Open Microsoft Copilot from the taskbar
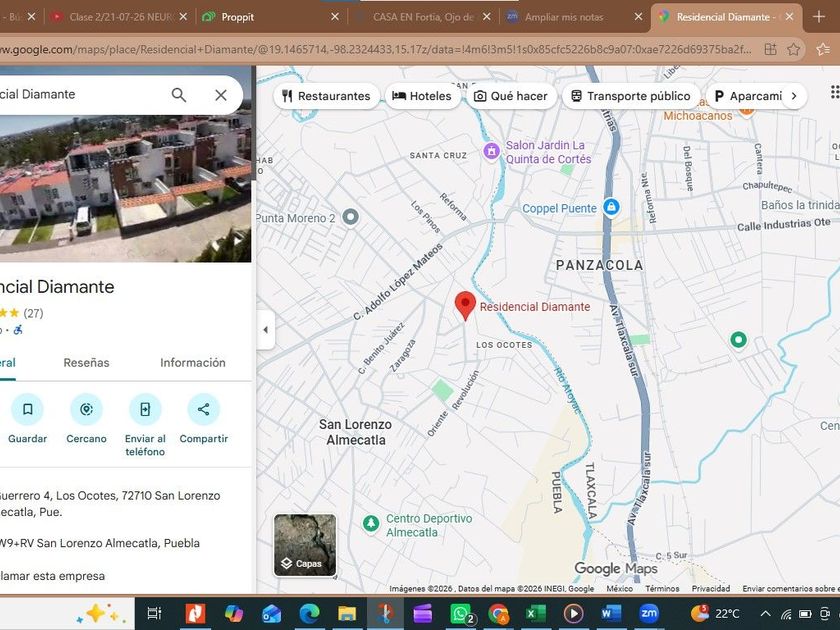Screen dimensions: 840x630 (x=234, y=613)
